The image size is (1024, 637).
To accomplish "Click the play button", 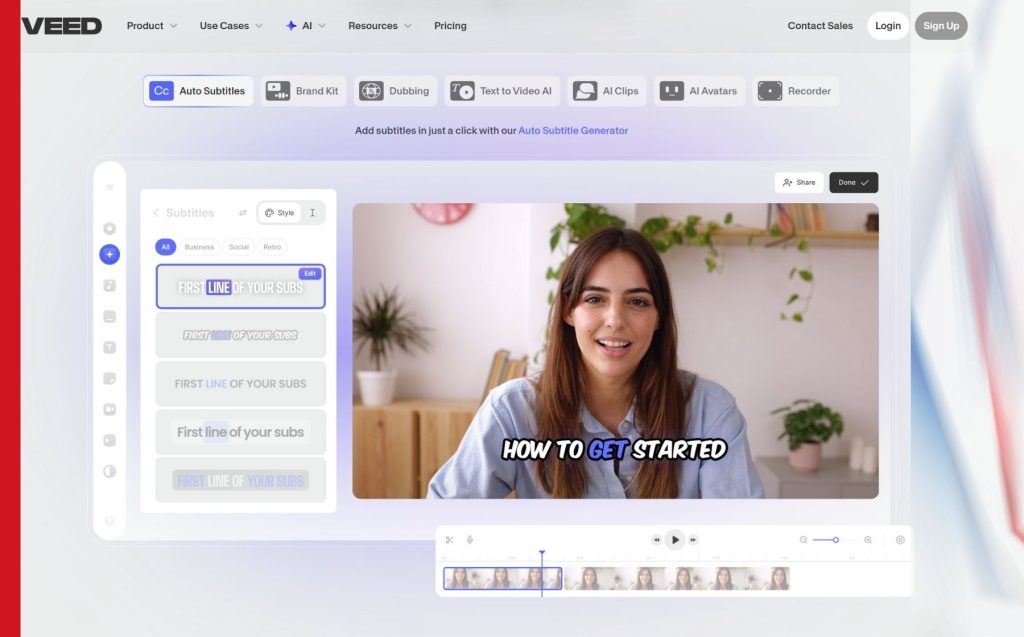I will 675,540.
